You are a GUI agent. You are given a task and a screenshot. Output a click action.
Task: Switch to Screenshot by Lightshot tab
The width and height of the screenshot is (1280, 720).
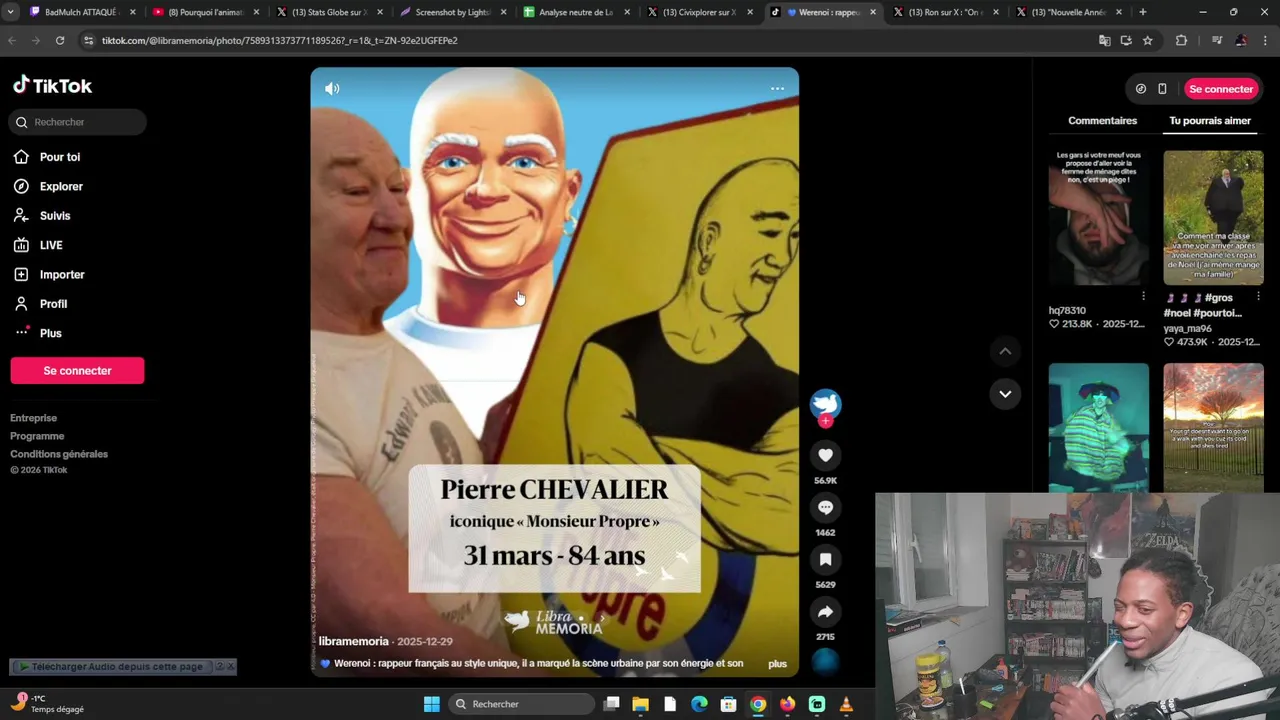(452, 12)
